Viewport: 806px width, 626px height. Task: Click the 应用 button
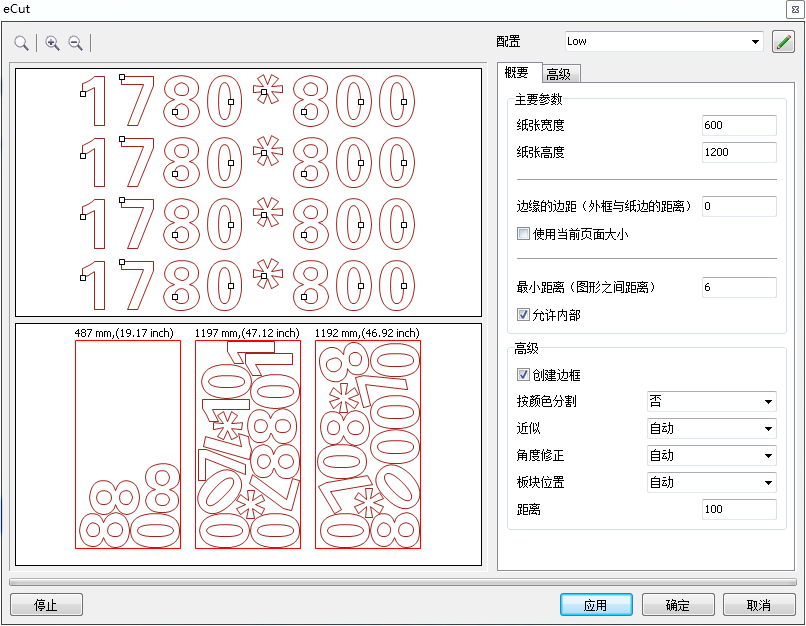[x=596, y=605]
